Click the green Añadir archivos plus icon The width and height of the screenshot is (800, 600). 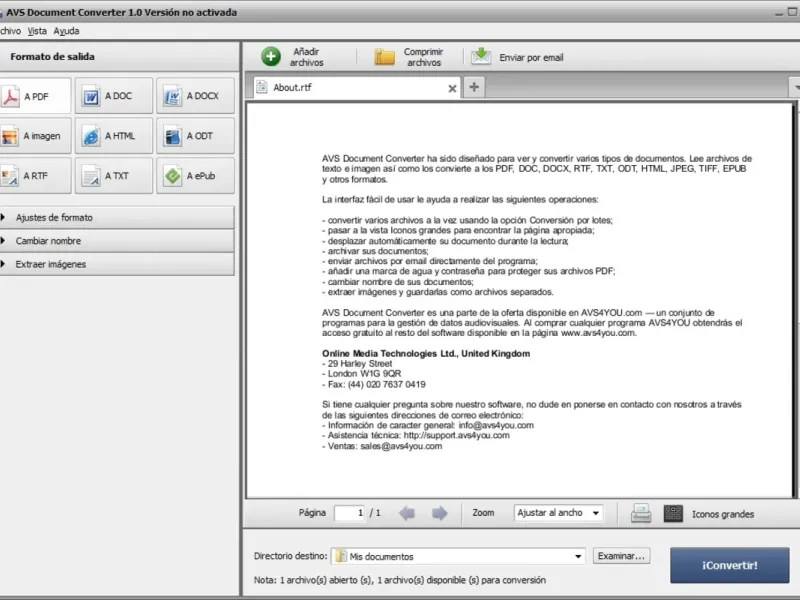click(271, 57)
